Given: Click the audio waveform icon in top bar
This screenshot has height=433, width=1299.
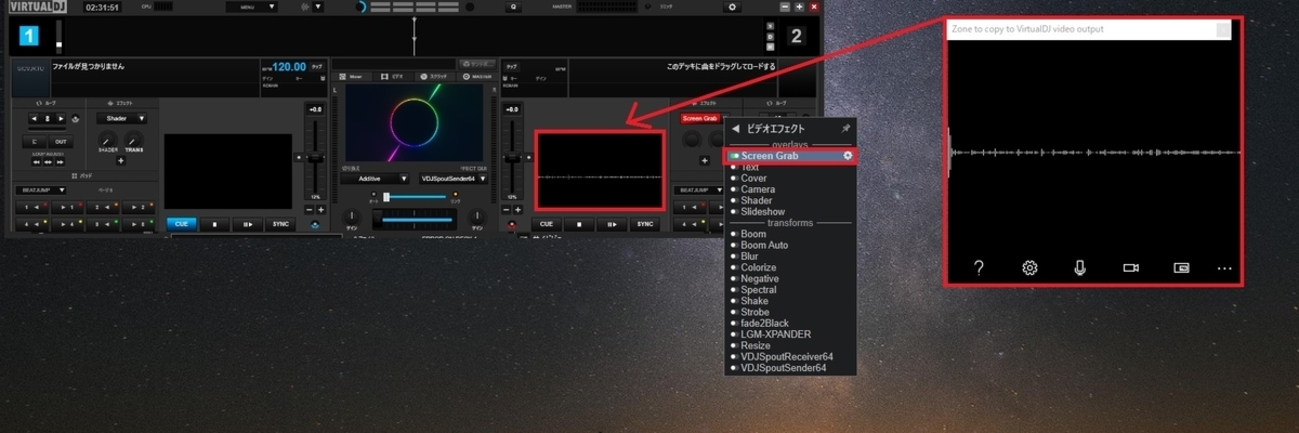Looking at the screenshot, I should click(306, 7).
